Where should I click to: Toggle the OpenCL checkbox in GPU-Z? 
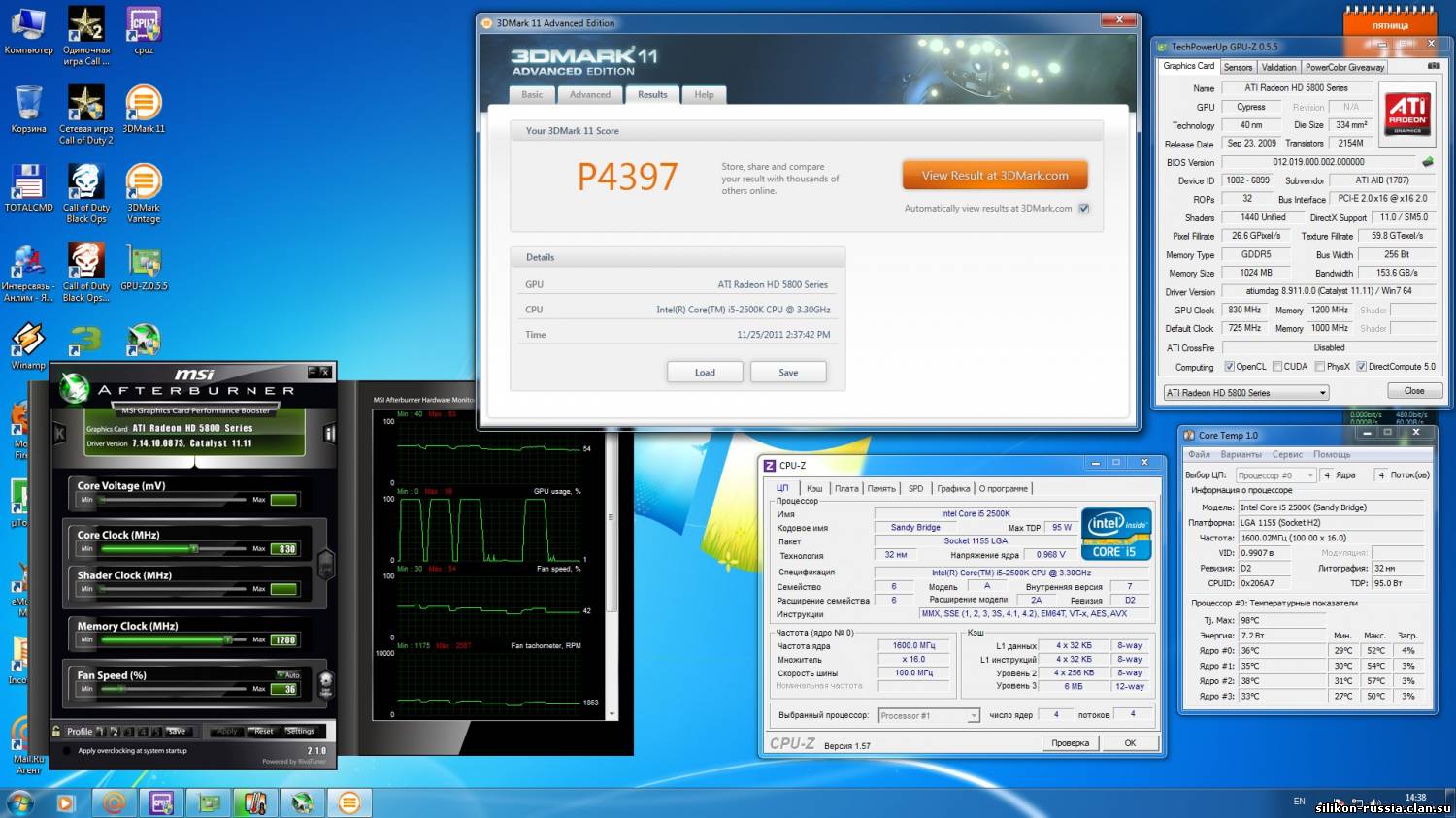point(1230,367)
